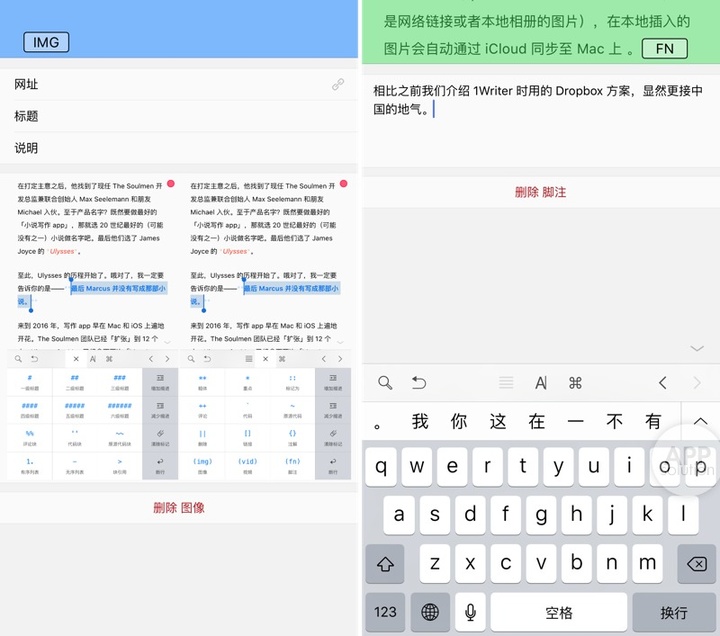Tap the 标题 title input field
720x636 pixels.
(179, 116)
